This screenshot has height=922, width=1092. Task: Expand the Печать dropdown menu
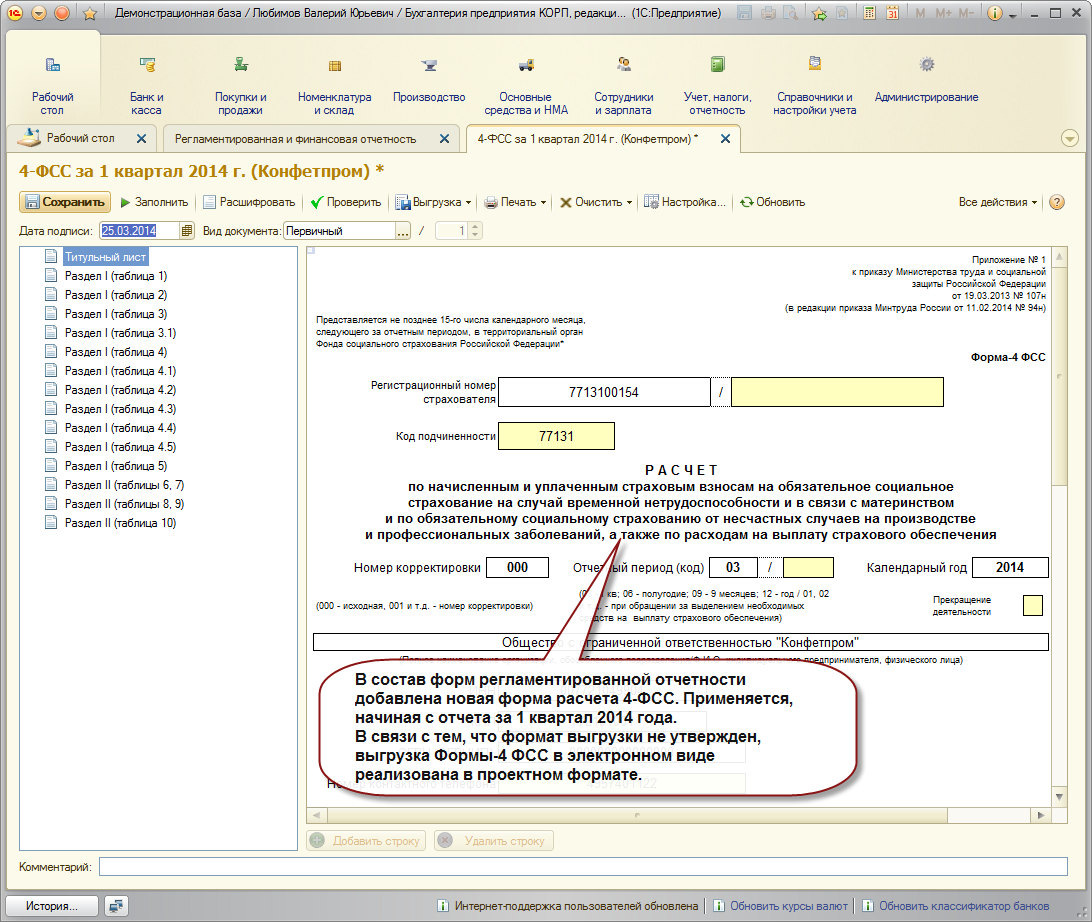point(515,202)
